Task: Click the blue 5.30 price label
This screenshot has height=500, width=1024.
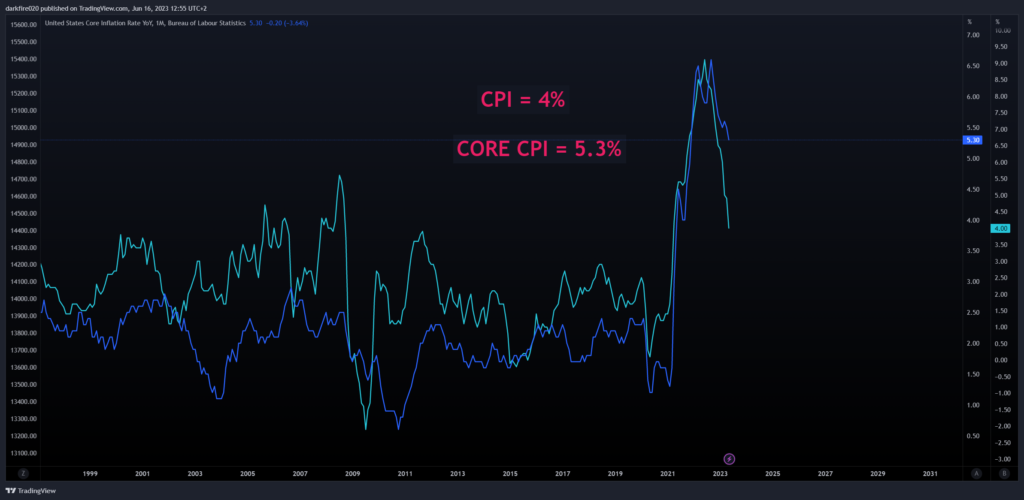Action: [972, 140]
